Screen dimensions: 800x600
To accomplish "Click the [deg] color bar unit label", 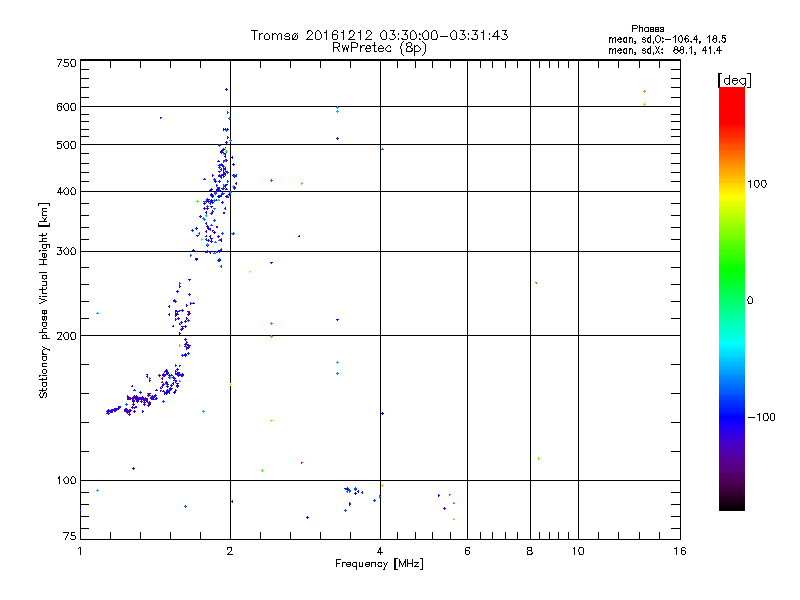I will pyautogui.click(x=734, y=80).
